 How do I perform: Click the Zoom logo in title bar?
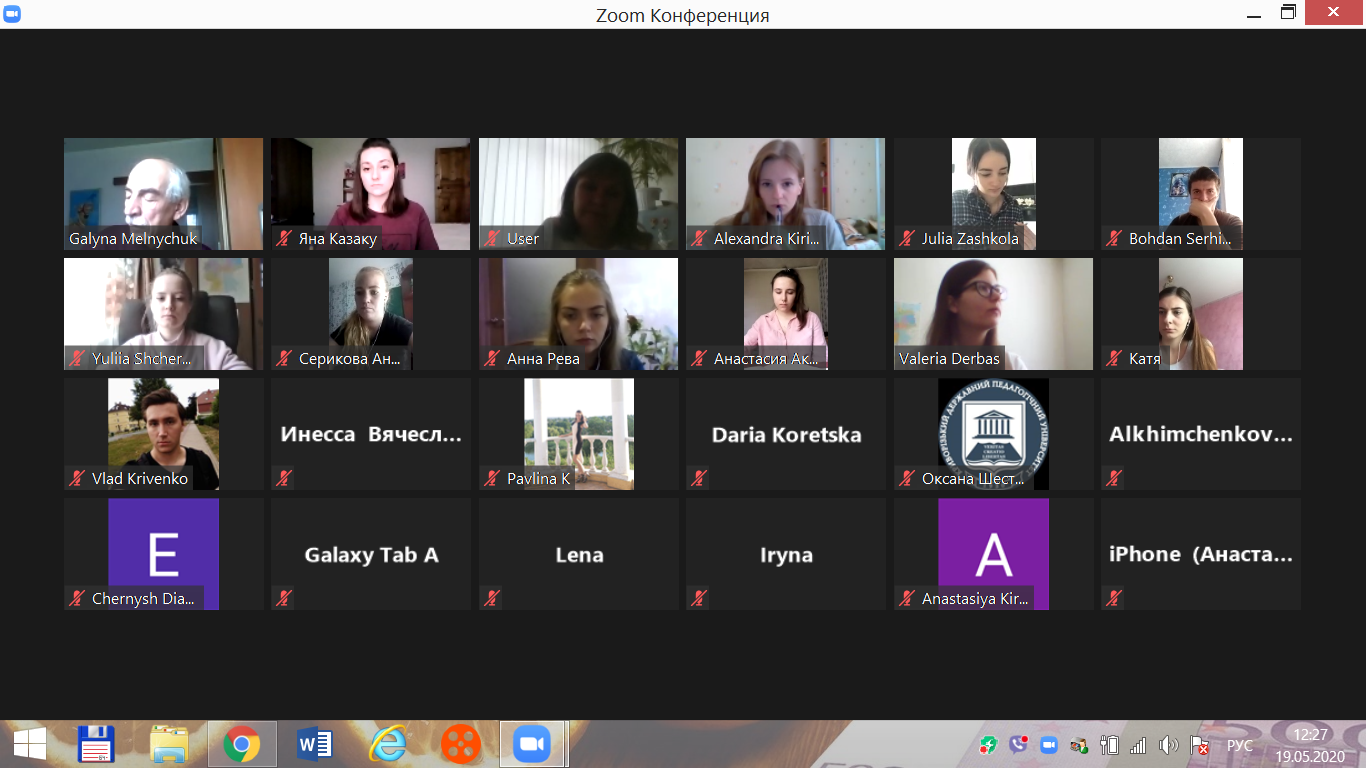coord(14,14)
